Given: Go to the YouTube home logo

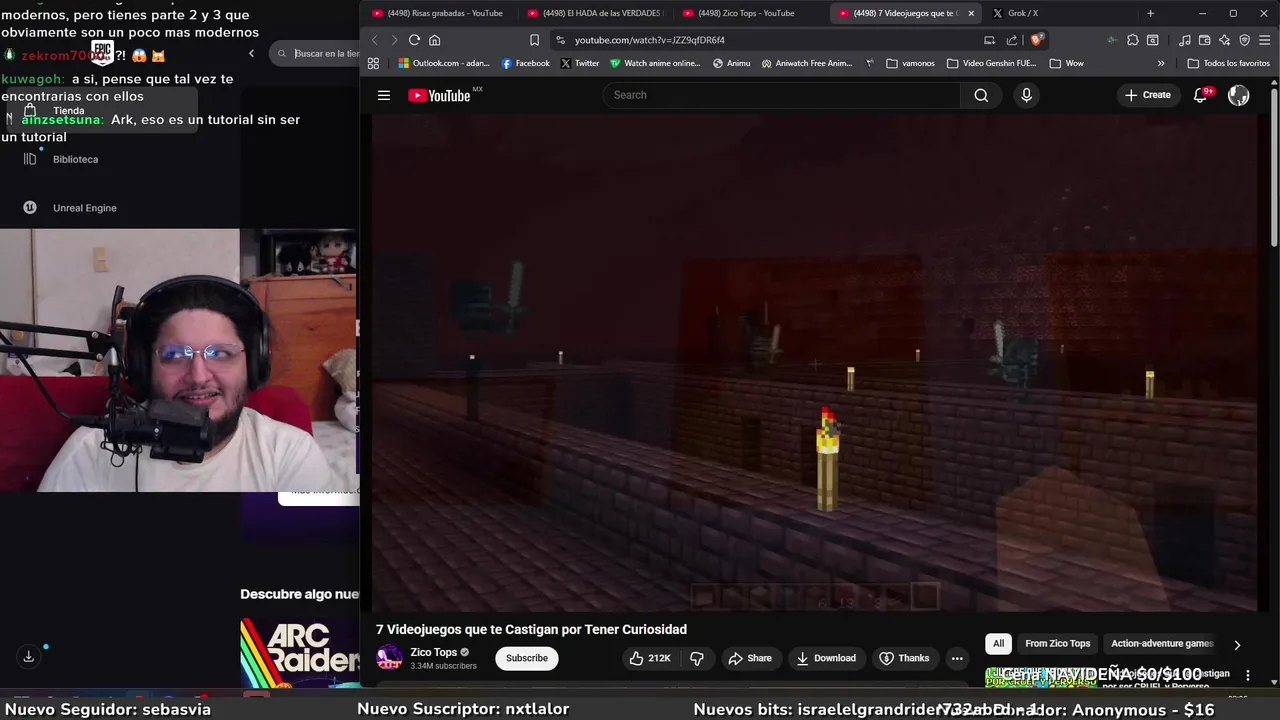Looking at the screenshot, I should coord(439,95).
